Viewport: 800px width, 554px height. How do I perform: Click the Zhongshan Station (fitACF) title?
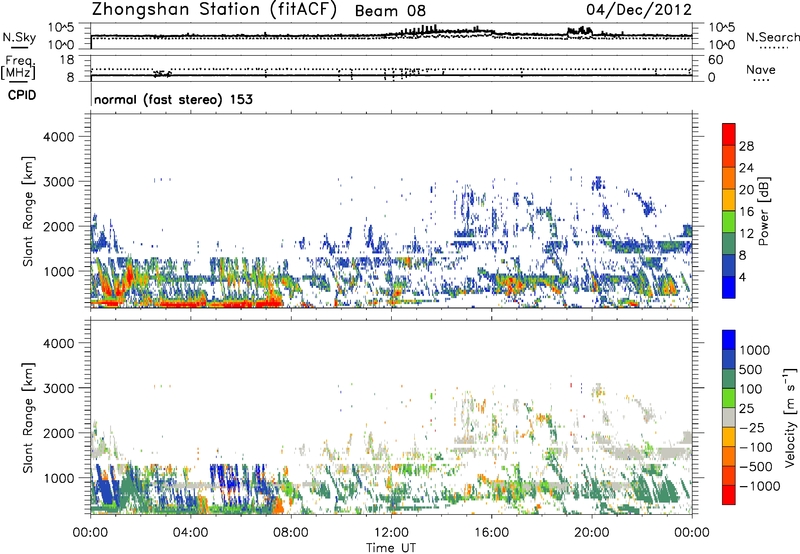(x=214, y=10)
